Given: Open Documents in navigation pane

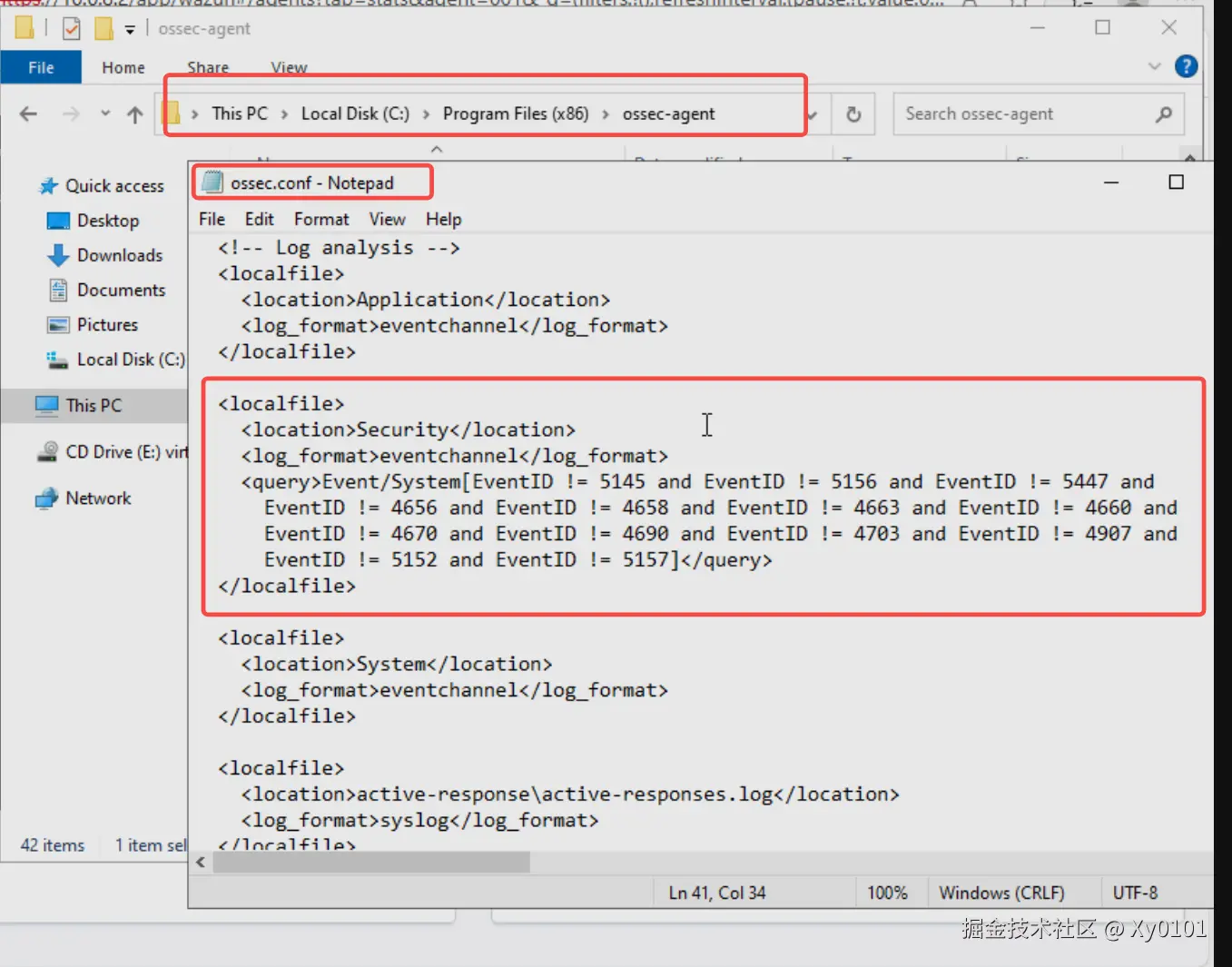Looking at the screenshot, I should click(x=121, y=290).
